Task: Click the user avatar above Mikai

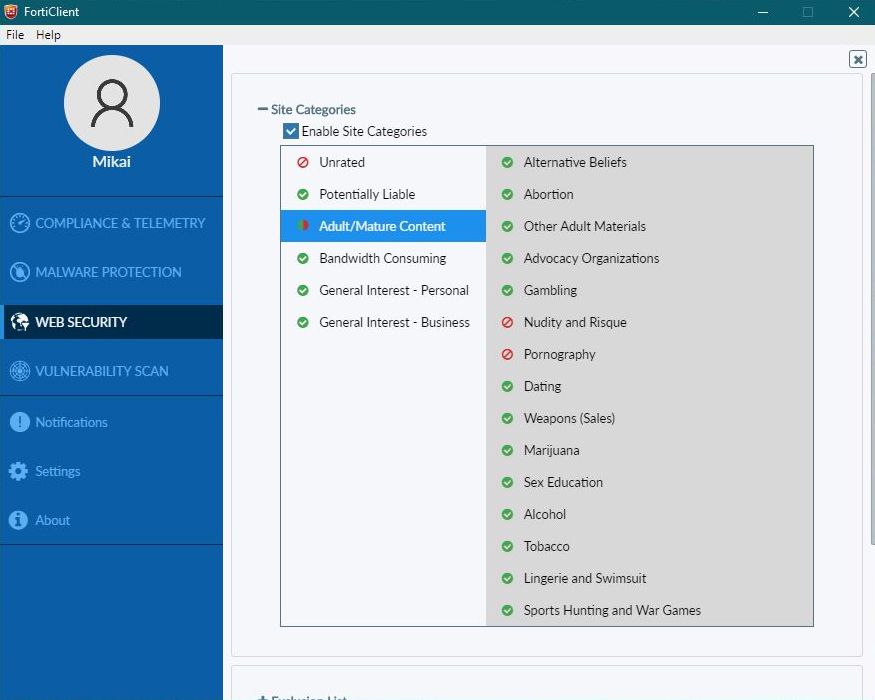Action: (x=111, y=103)
